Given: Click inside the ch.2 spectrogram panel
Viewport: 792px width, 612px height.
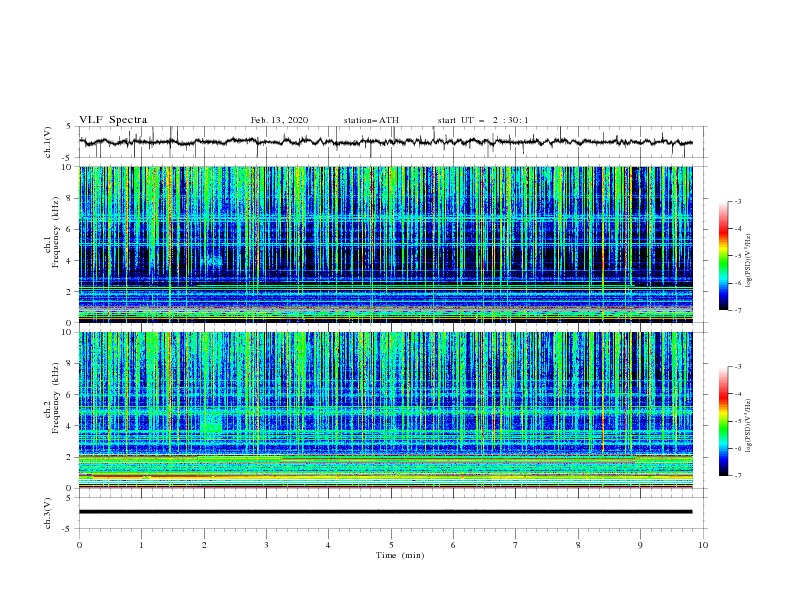Looking at the screenshot, I should point(385,410).
